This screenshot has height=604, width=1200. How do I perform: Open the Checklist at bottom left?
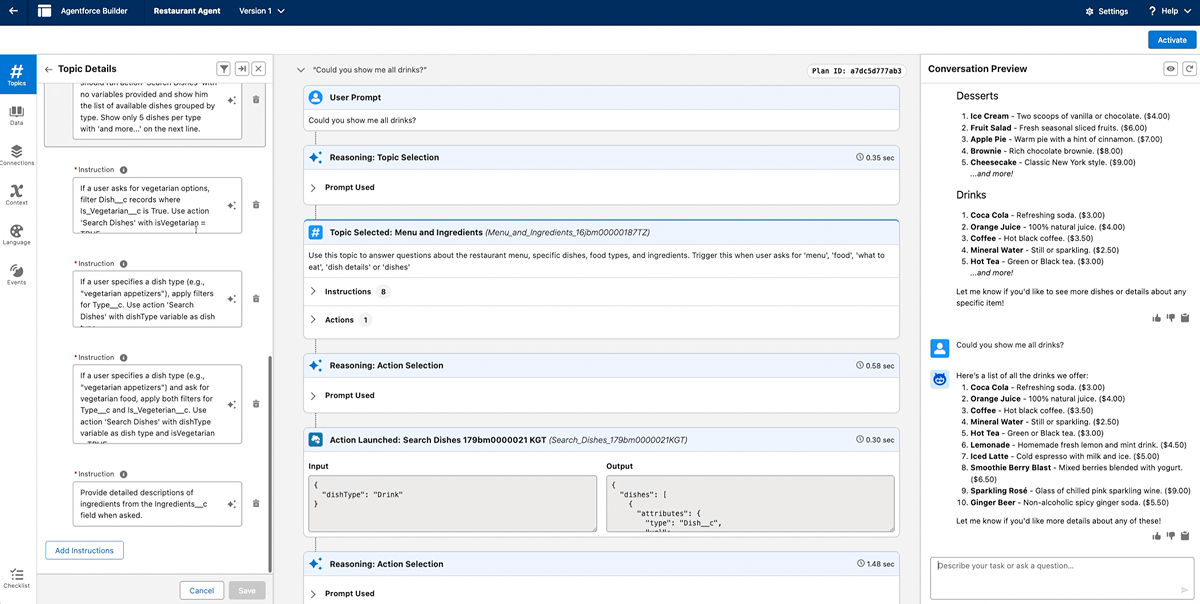17,577
